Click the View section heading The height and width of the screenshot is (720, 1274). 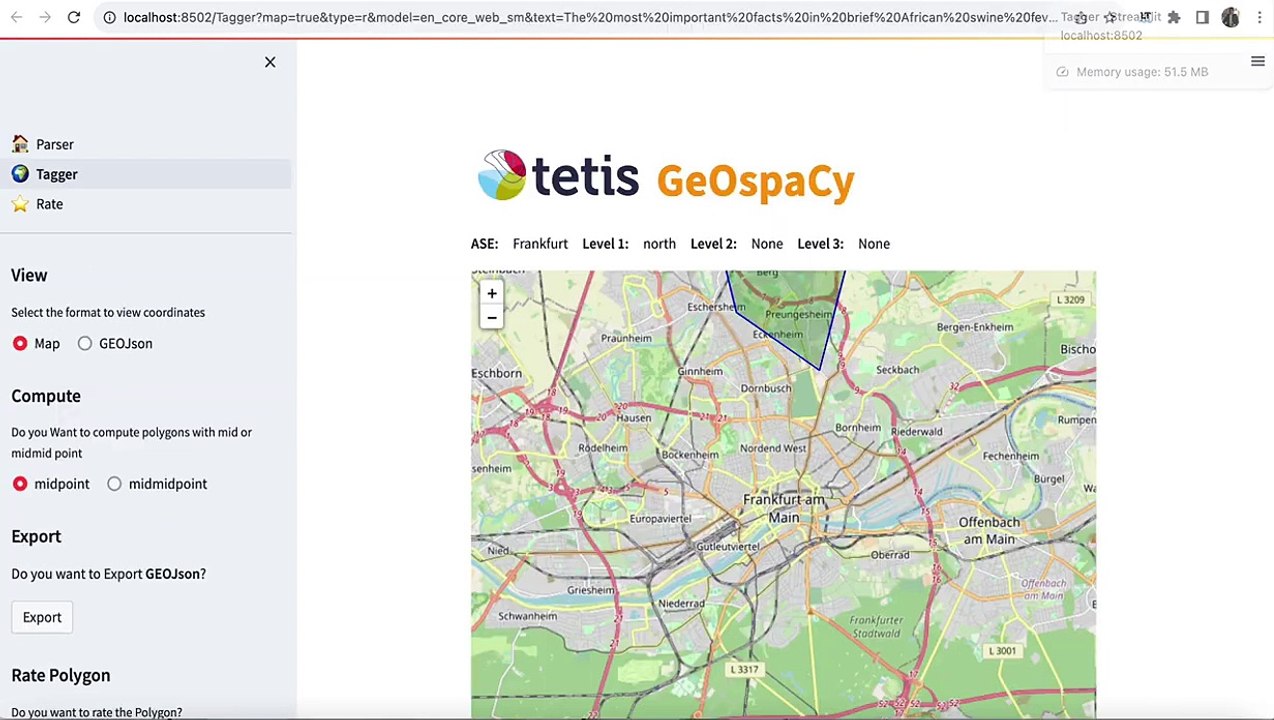coord(29,275)
